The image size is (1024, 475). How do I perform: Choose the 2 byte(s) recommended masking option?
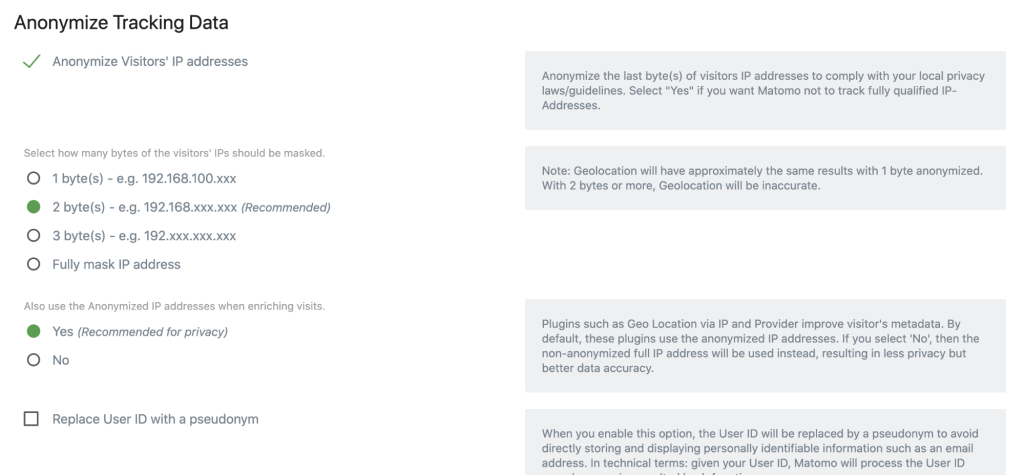[33, 207]
